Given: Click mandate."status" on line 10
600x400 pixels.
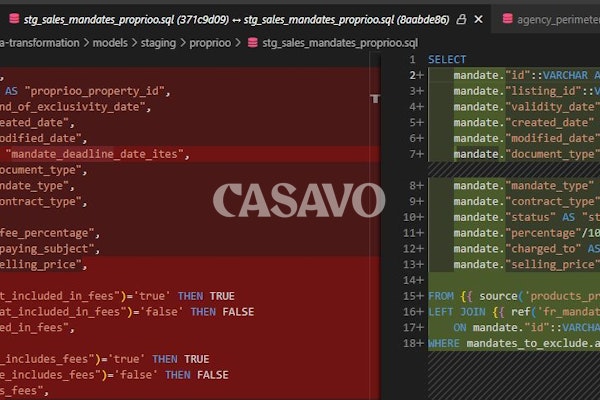Looking at the screenshot, I should tap(505, 217).
